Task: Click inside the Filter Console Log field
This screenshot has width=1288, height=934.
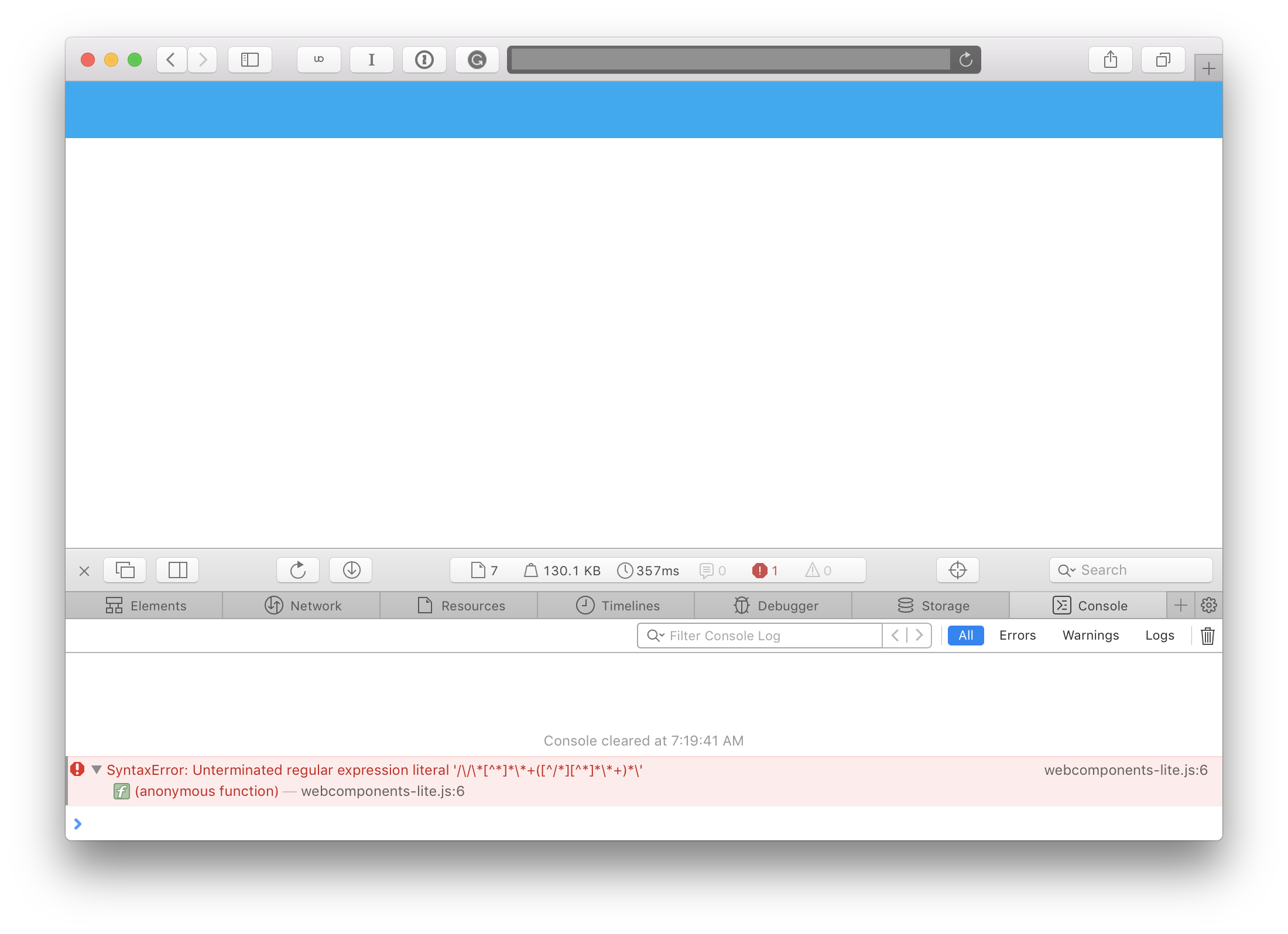Action: tap(761, 636)
